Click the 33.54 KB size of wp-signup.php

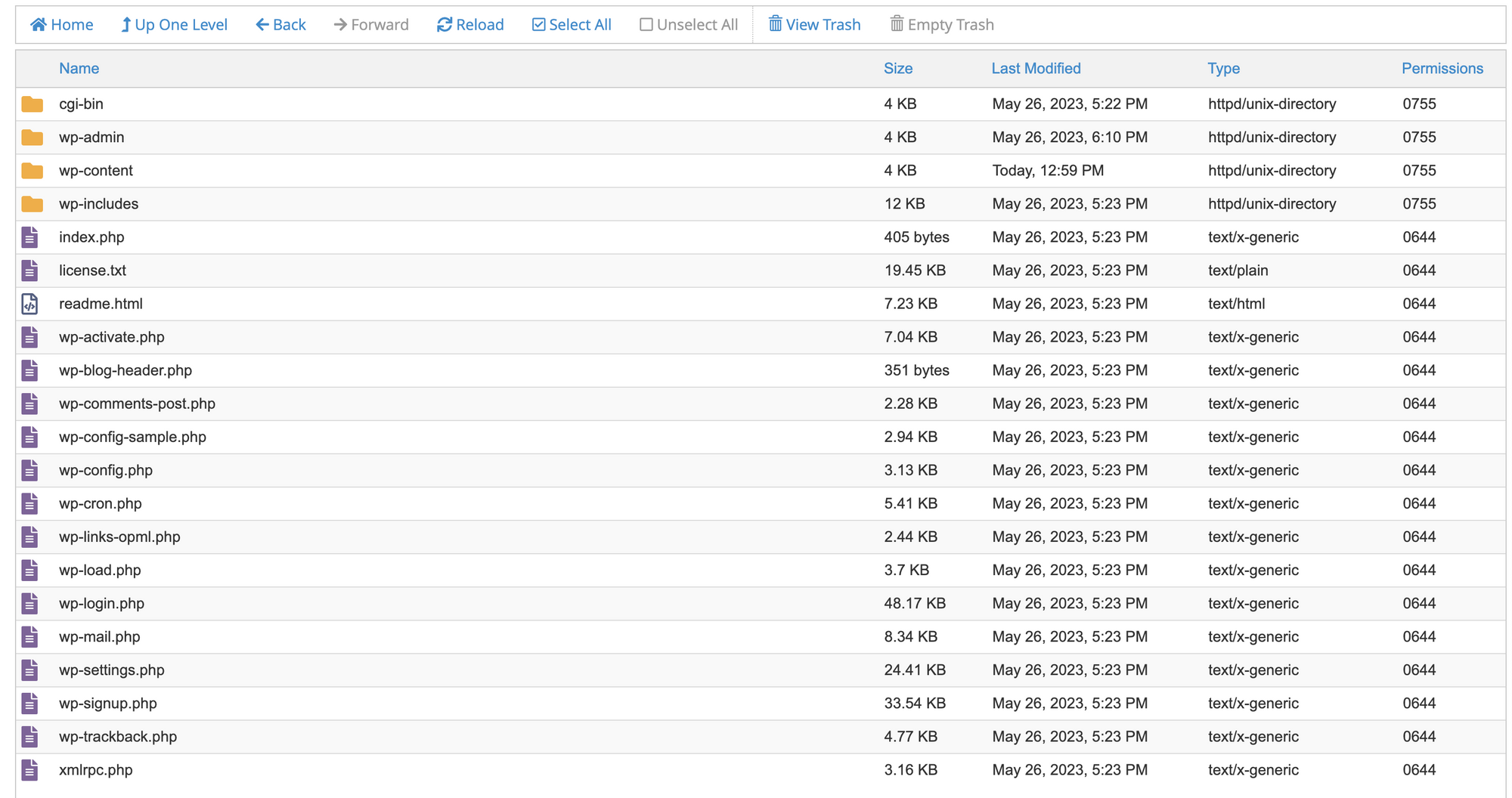pyautogui.click(x=915, y=703)
